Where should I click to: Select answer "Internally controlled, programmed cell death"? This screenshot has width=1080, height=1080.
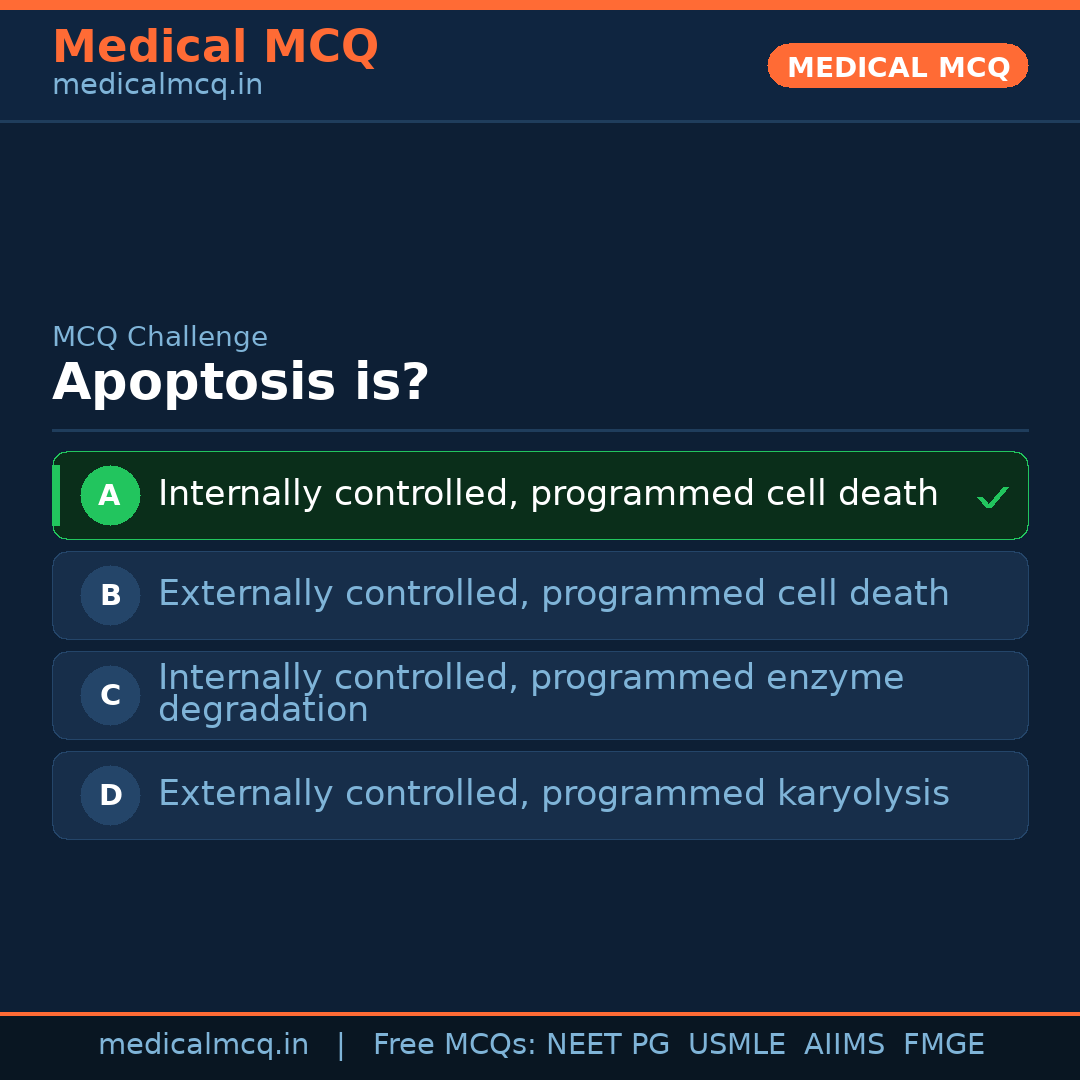click(x=548, y=494)
